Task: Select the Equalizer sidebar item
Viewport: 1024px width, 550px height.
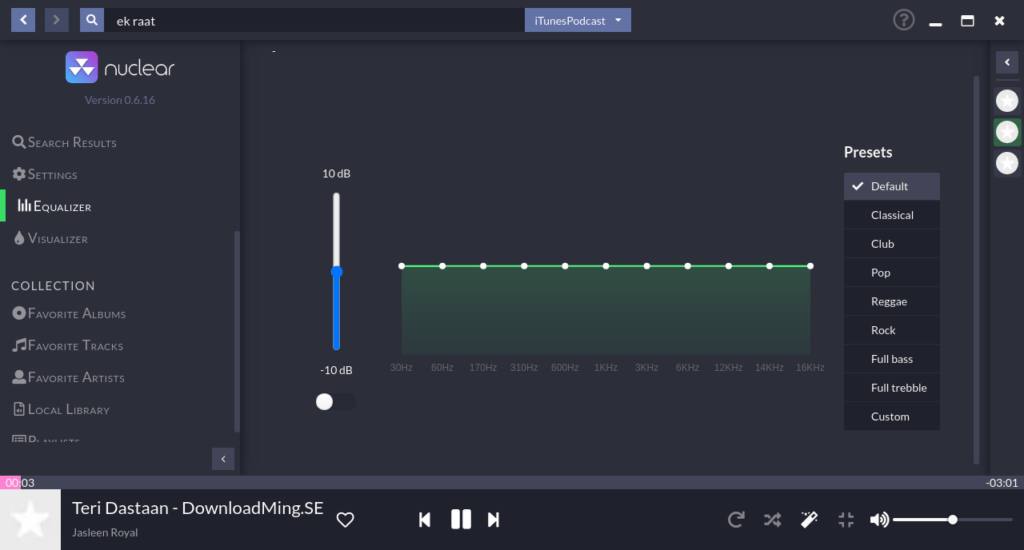Action: [54, 206]
